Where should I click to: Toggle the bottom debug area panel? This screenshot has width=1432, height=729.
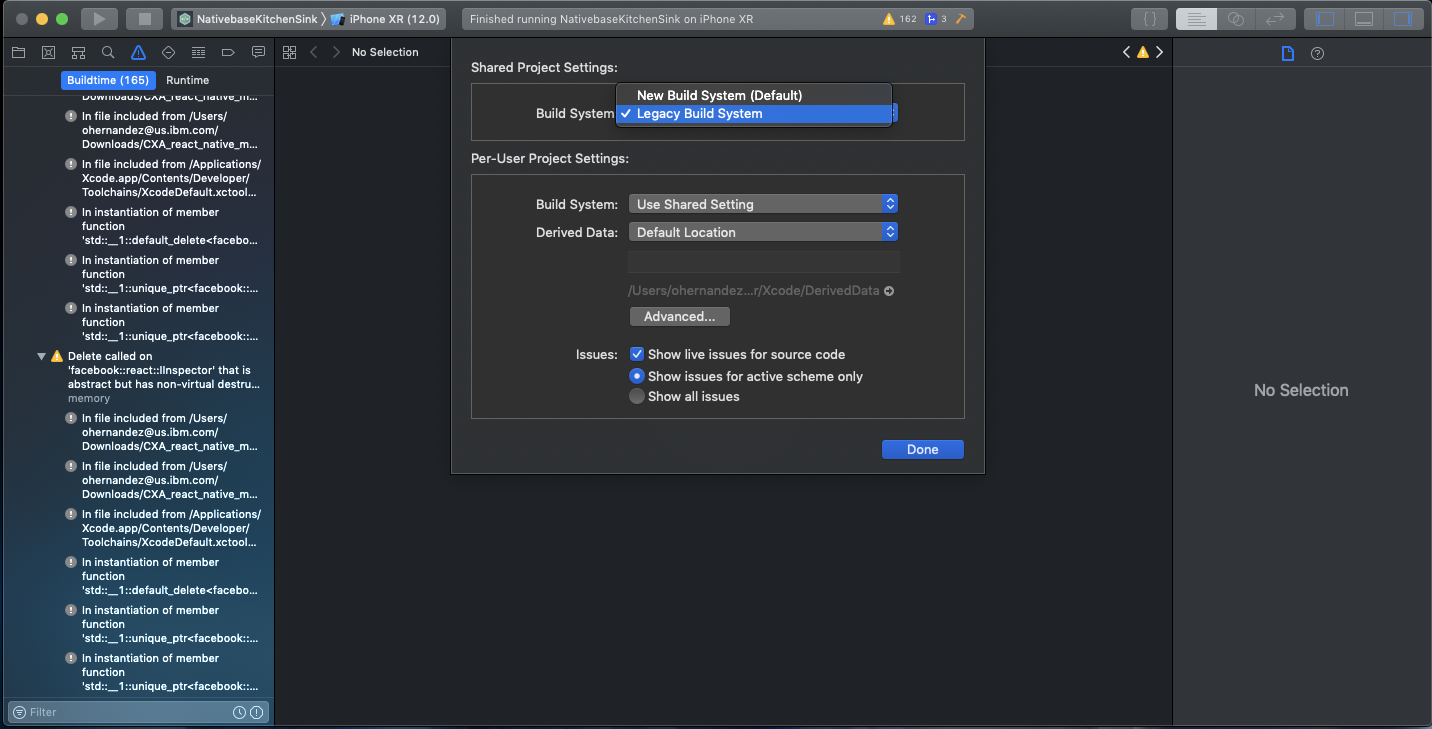1363,19
